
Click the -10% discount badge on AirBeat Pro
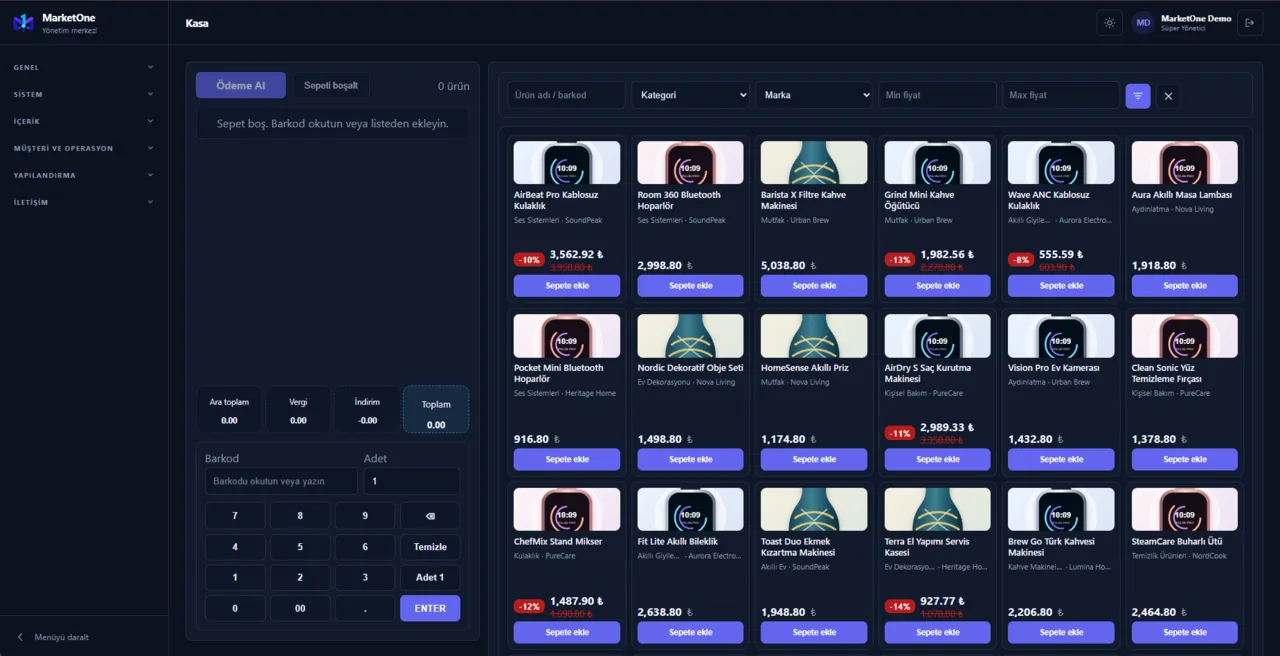[529, 260]
